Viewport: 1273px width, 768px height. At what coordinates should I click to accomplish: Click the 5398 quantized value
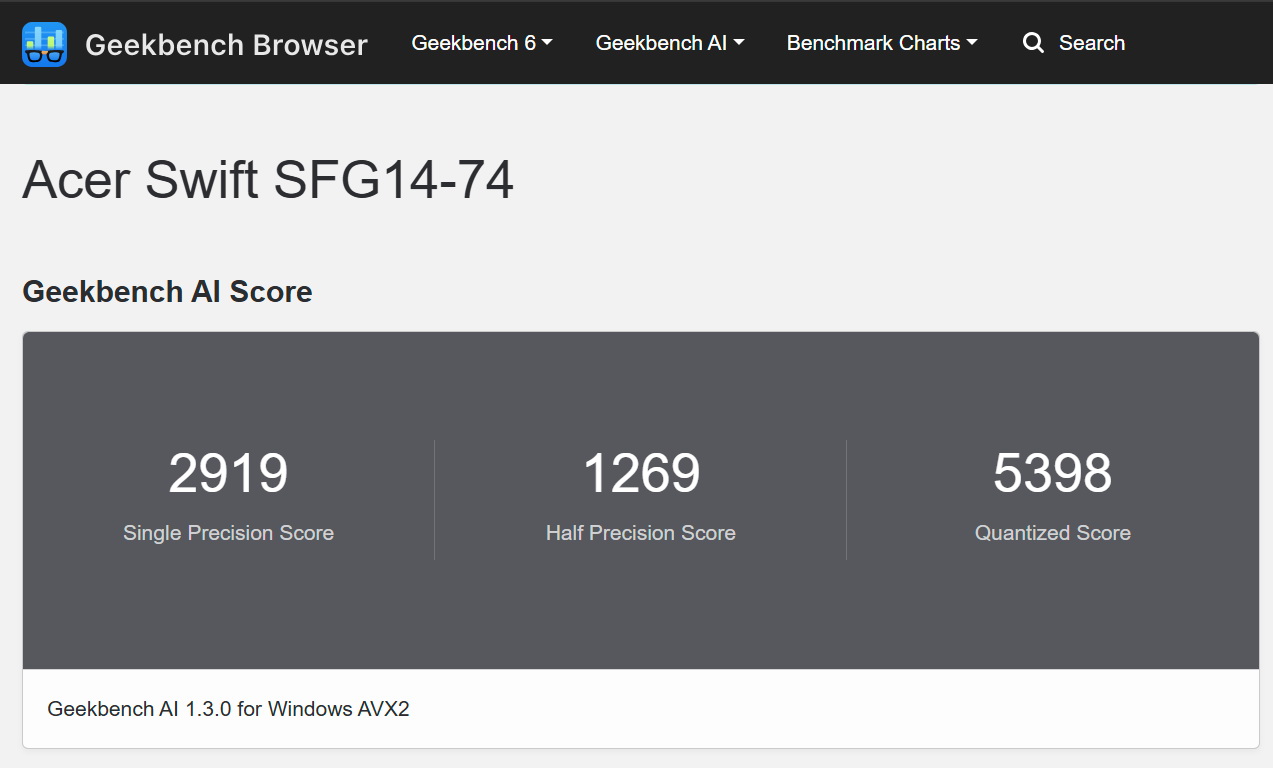click(x=1052, y=473)
